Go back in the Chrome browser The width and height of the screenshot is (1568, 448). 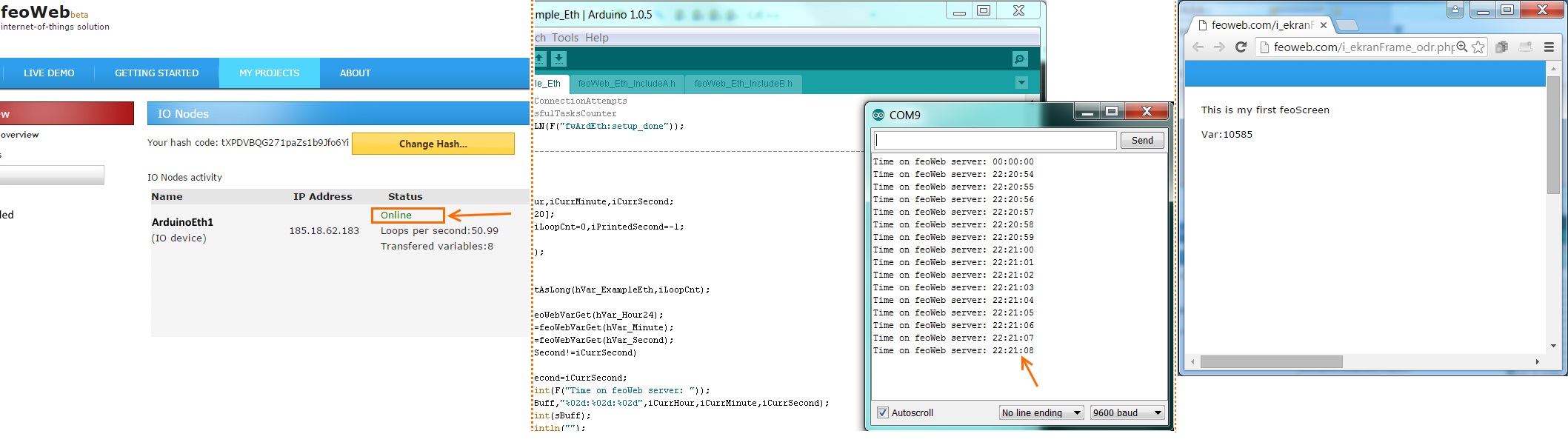click(1198, 47)
